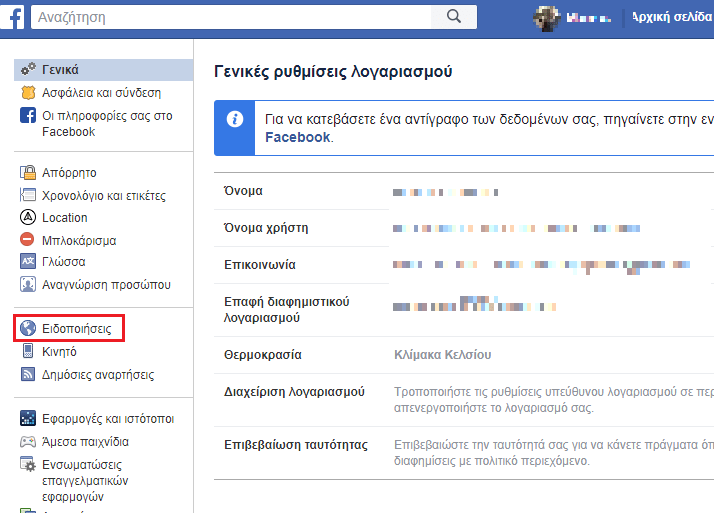The width and height of the screenshot is (714, 513).
Task: Open Εφαρμογές και ιστότοποι settings
Action: (108, 419)
